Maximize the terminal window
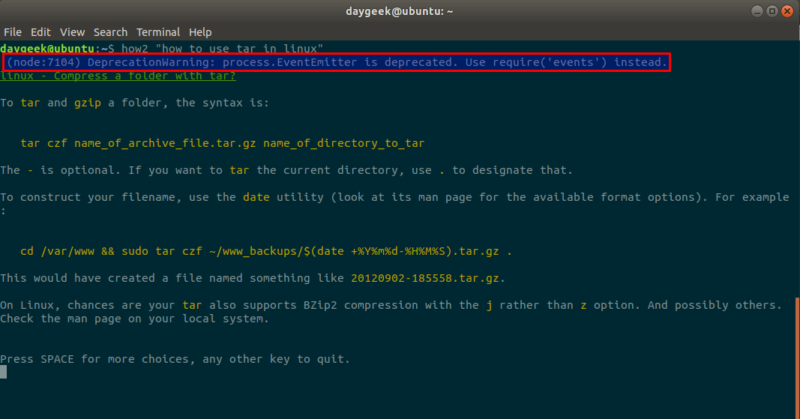 pyautogui.click(x=772, y=11)
